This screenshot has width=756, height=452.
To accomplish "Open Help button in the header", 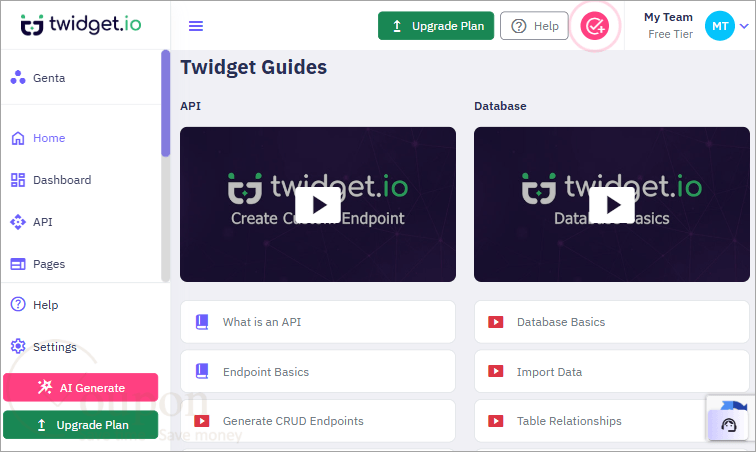I will click(x=534, y=26).
